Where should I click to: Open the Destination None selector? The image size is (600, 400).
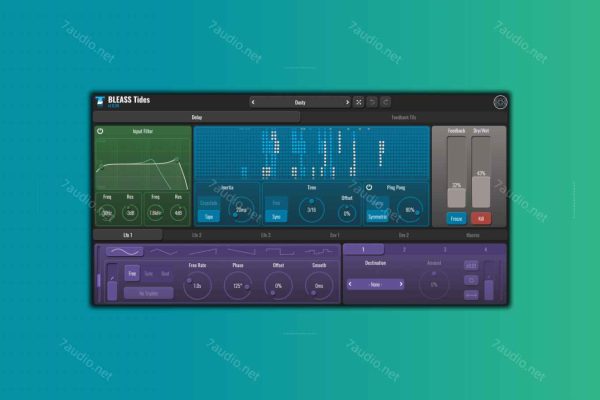click(x=375, y=284)
